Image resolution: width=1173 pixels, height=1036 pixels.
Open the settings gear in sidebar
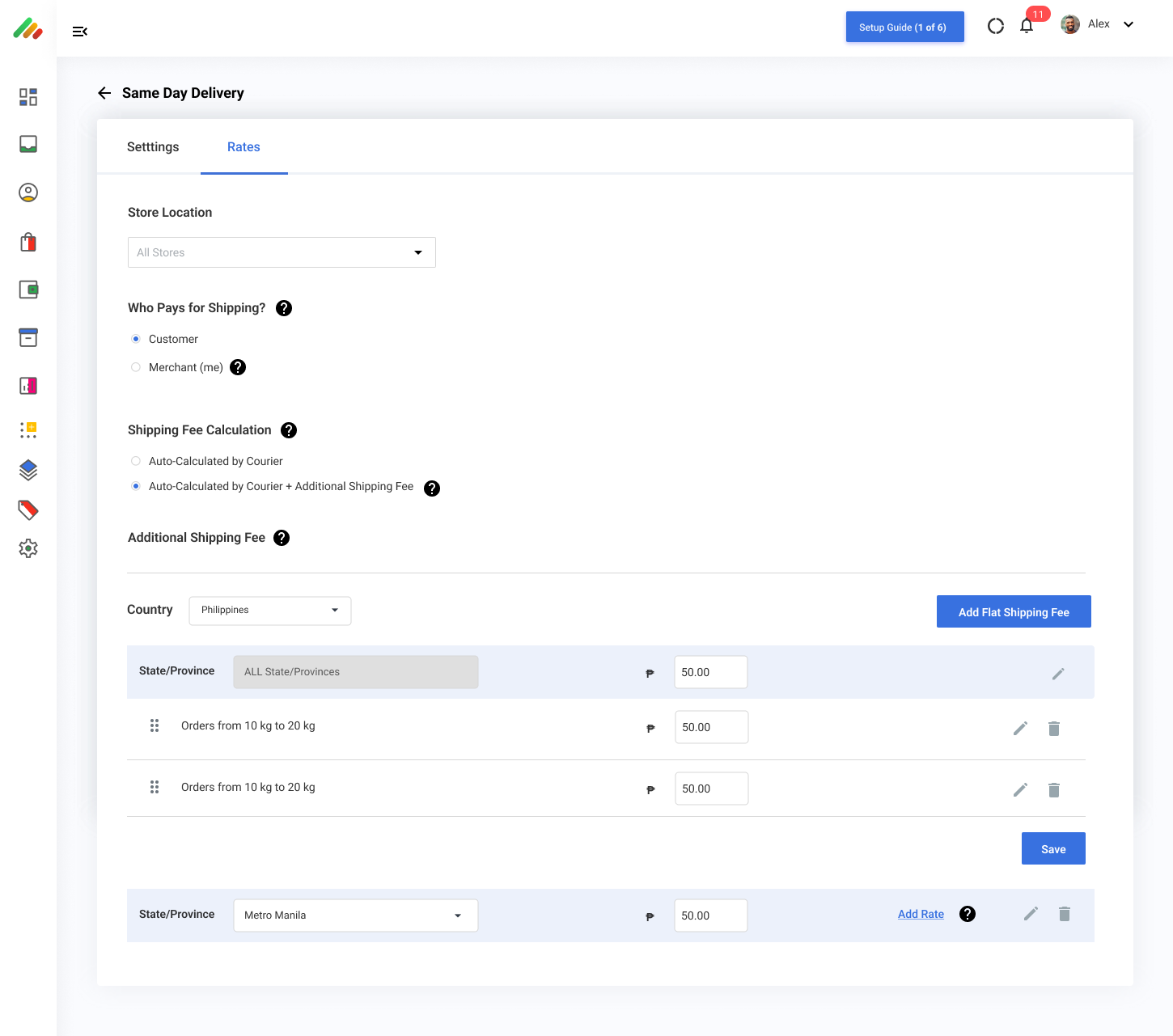28,548
